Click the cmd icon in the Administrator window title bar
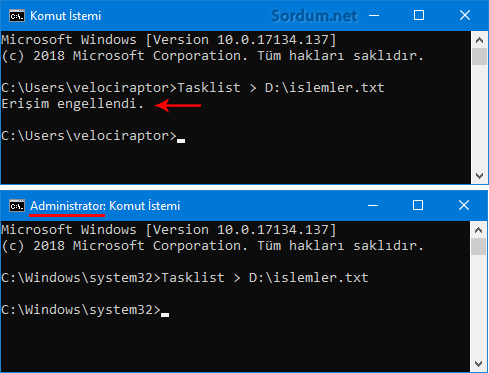The height and width of the screenshot is (373, 489). [x=17, y=206]
